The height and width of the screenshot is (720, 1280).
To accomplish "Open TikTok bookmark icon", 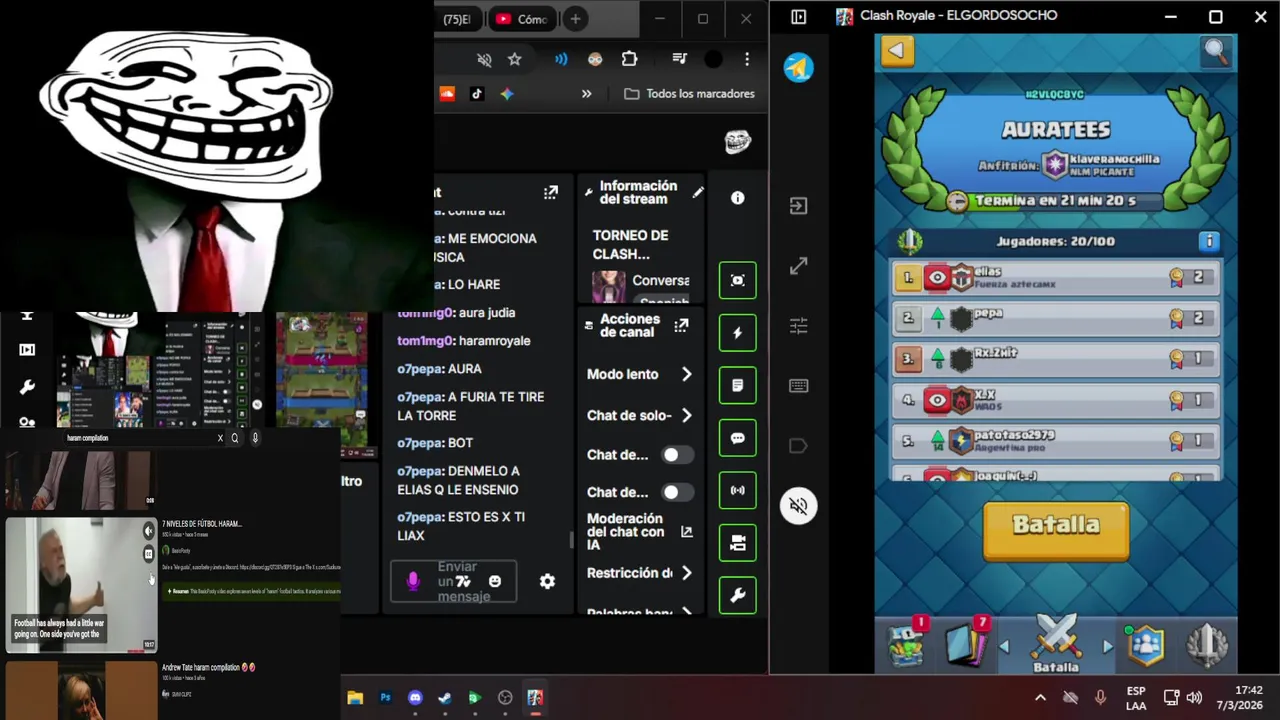I will coord(477,93).
